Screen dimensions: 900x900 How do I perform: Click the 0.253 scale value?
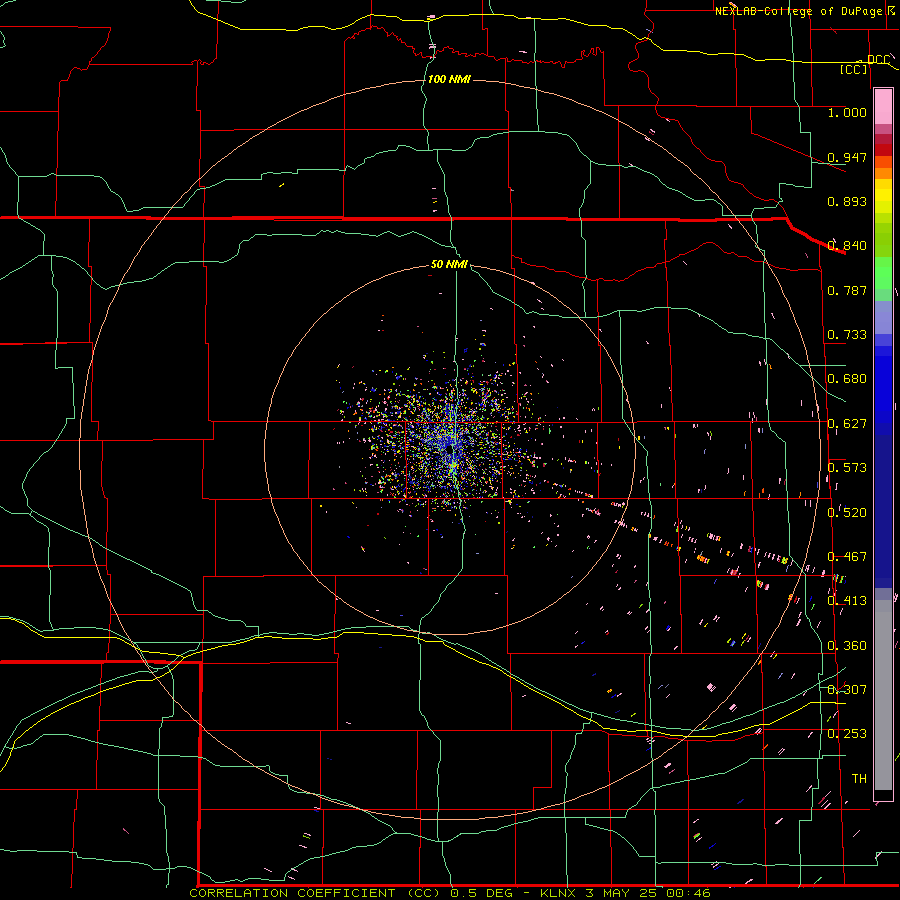(847, 734)
